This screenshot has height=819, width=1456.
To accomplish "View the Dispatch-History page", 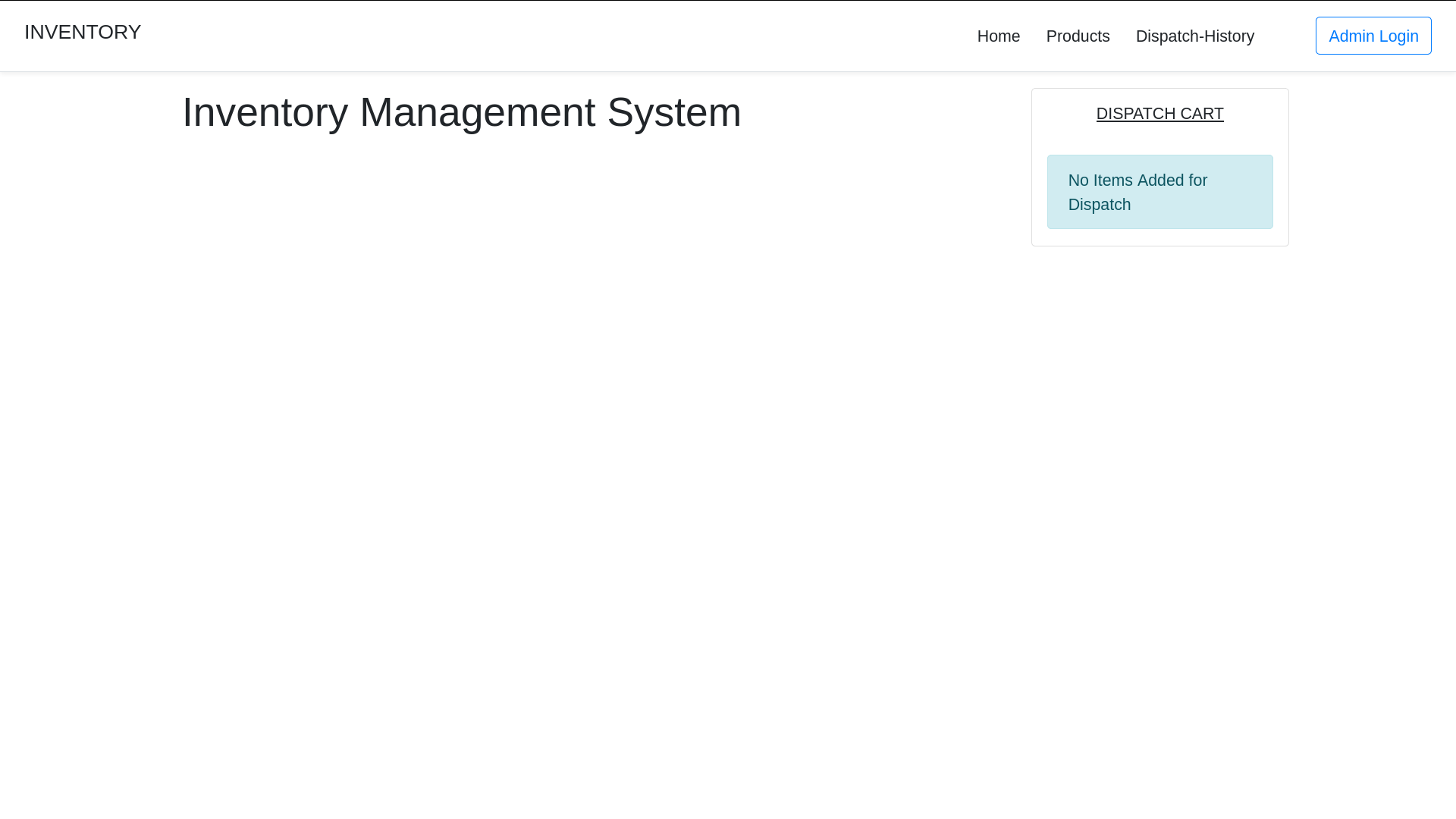I will 1194,36.
